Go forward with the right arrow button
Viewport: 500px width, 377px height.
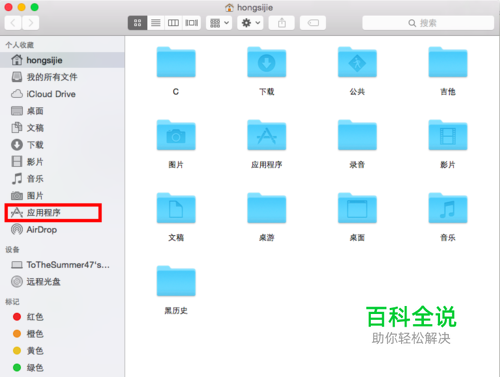31,23
